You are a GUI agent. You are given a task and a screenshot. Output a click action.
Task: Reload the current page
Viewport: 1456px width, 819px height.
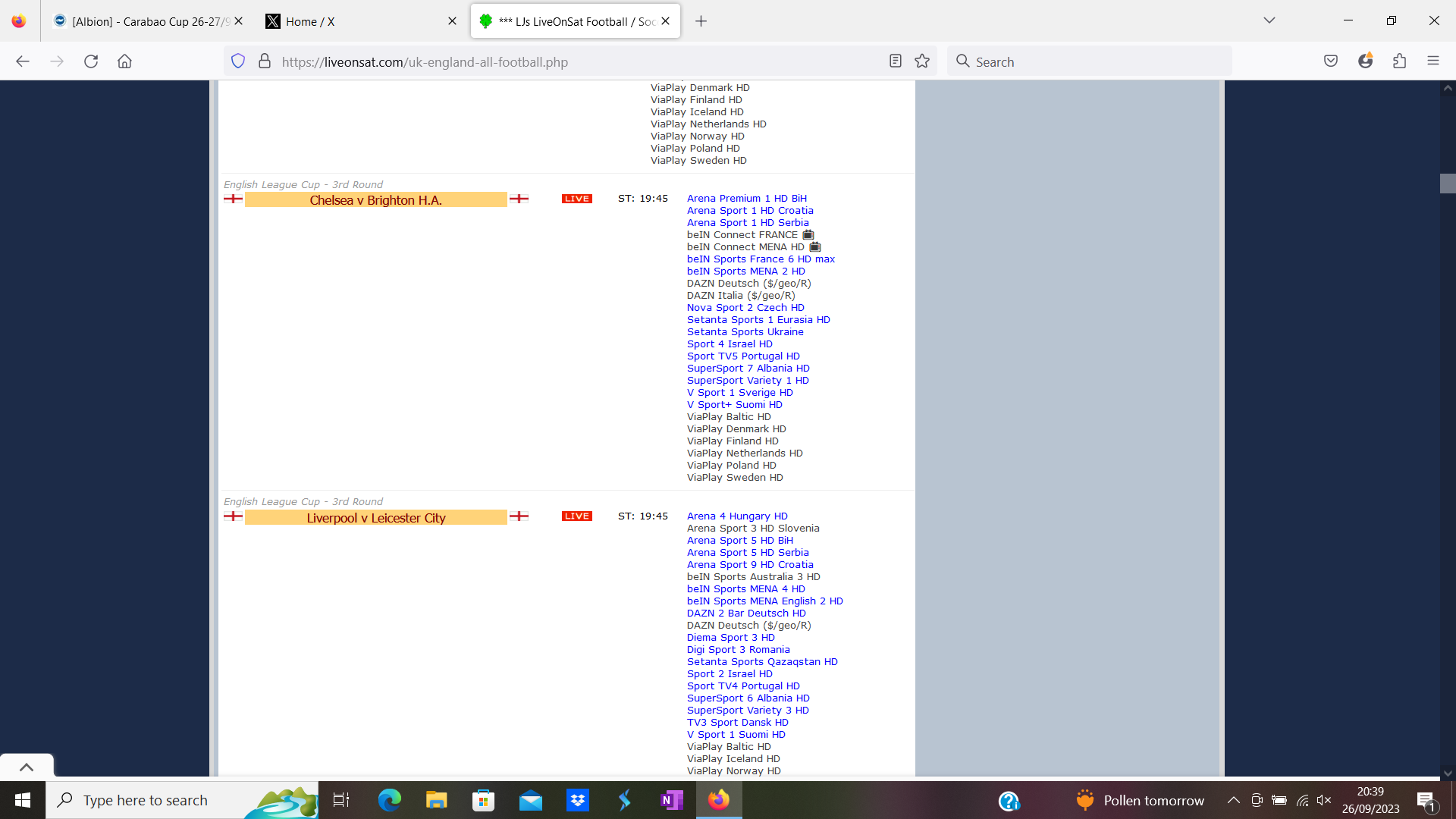(x=91, y=61)
